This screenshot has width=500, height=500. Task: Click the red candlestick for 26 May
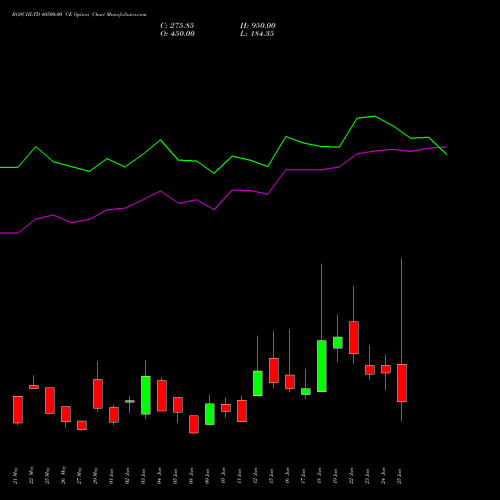66,414
